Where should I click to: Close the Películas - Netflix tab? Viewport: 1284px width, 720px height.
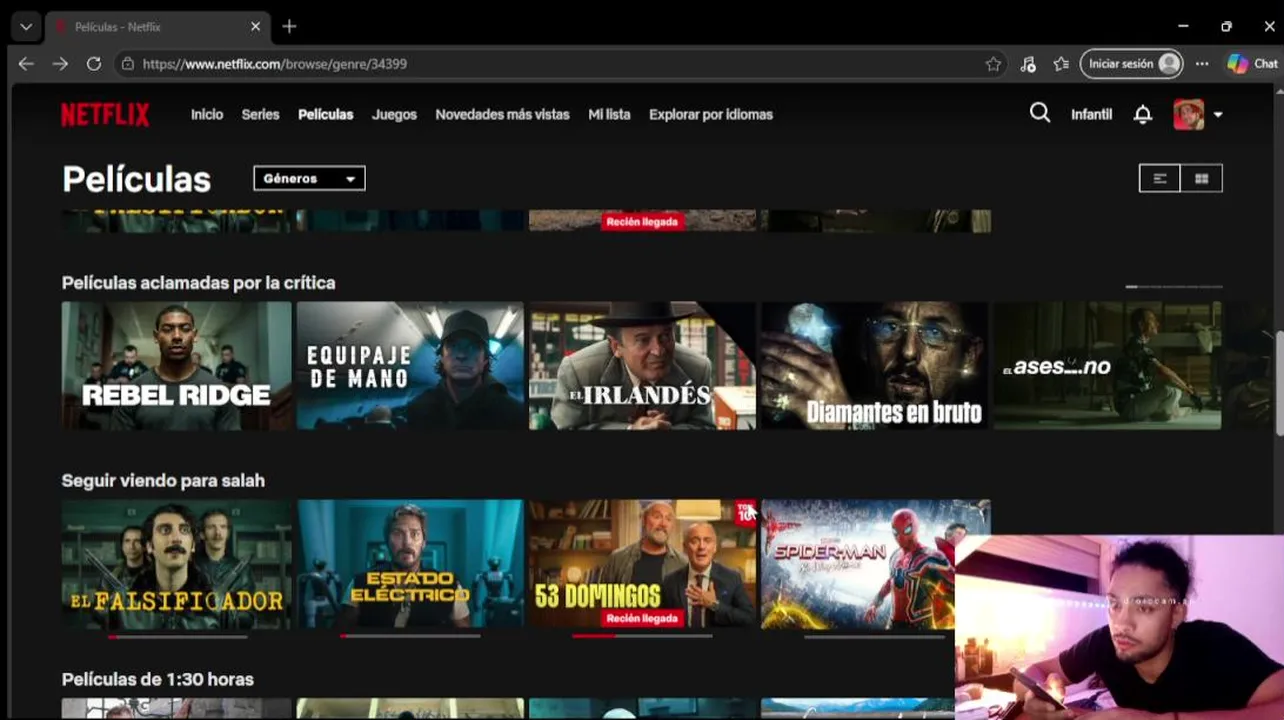(255, 27)
